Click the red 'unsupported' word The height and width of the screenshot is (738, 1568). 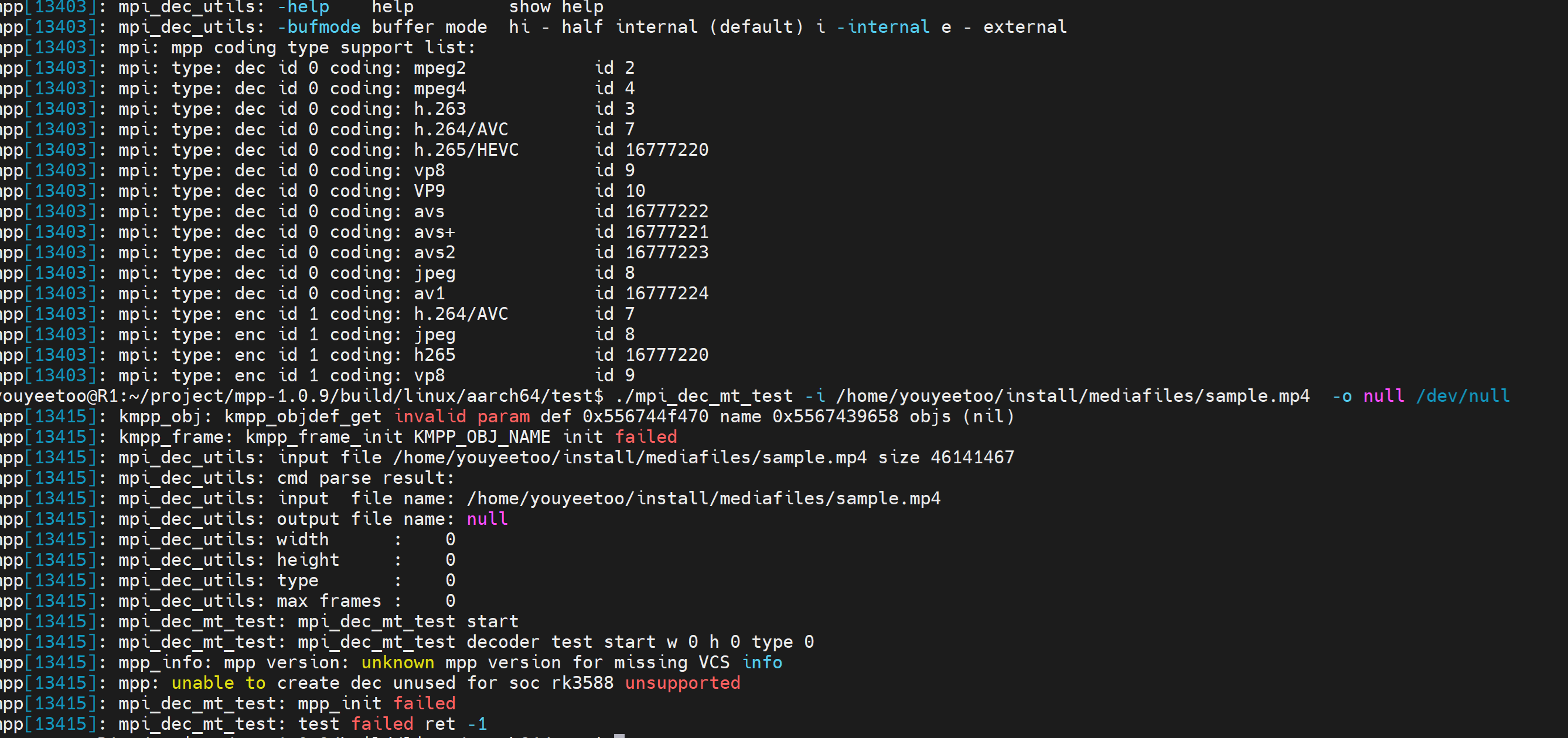(683, 682)
